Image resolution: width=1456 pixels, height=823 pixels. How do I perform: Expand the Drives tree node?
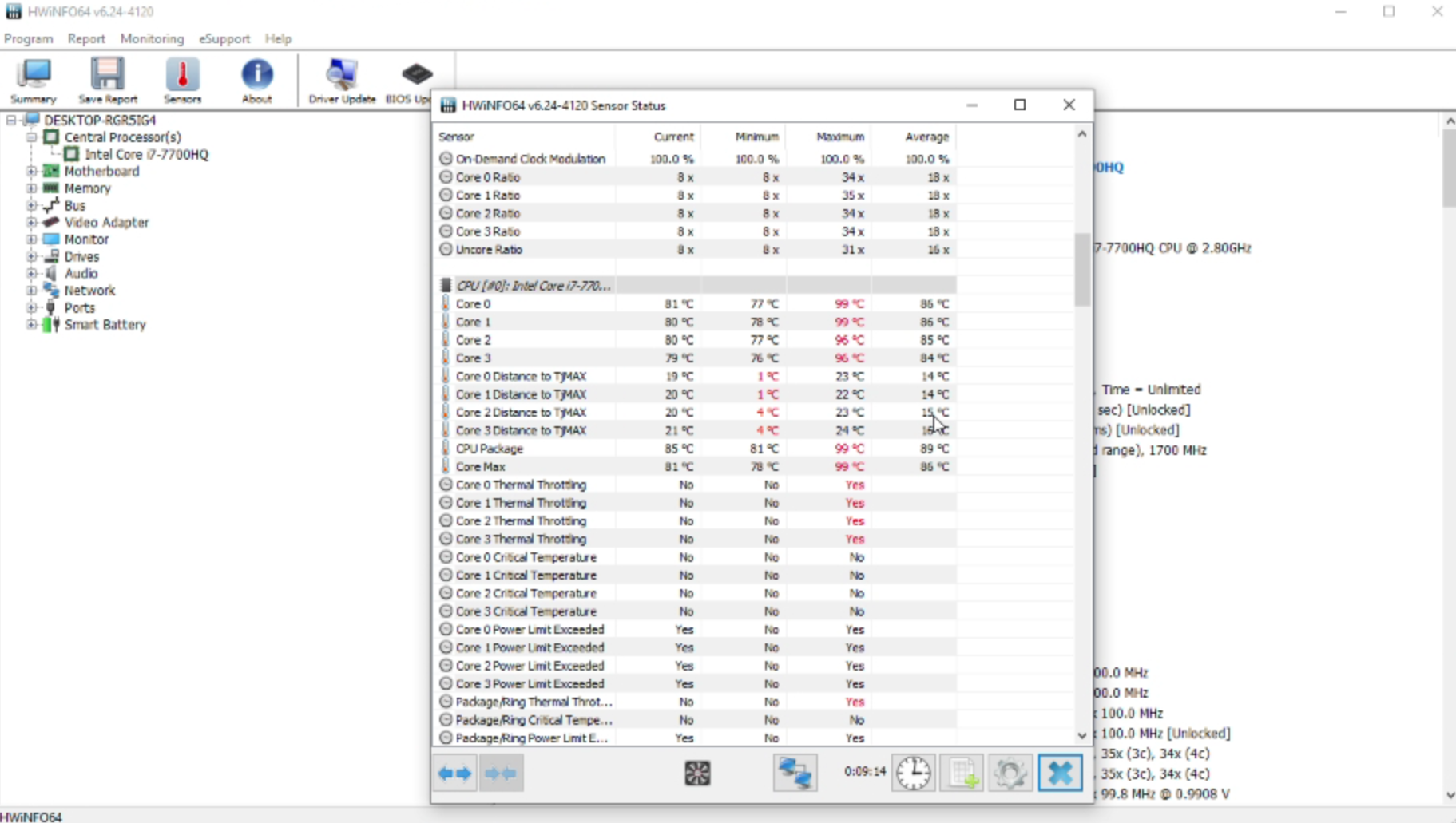point(31,256)
